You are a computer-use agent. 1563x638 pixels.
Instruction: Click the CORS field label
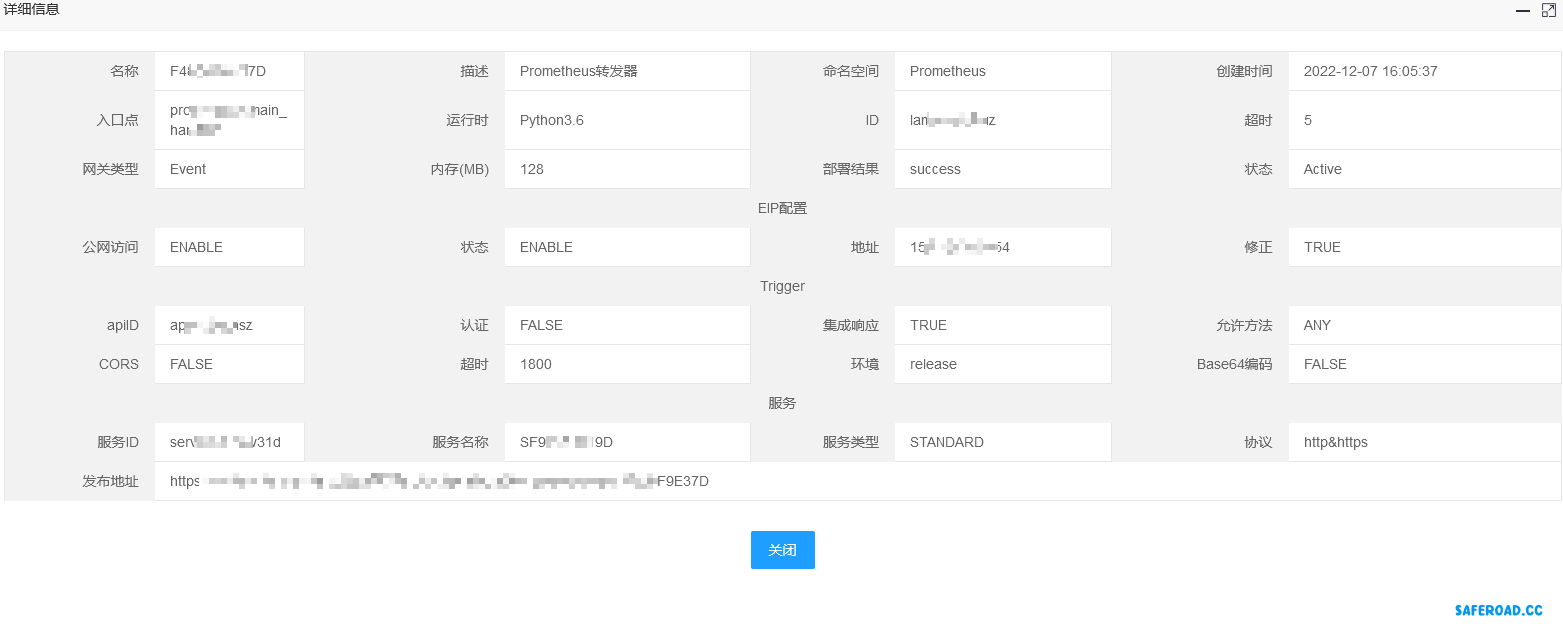pos(119,364)
